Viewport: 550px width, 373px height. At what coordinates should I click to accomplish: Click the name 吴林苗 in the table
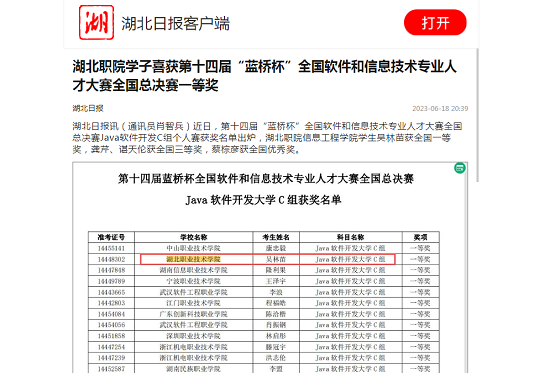[x=276, y=259]
